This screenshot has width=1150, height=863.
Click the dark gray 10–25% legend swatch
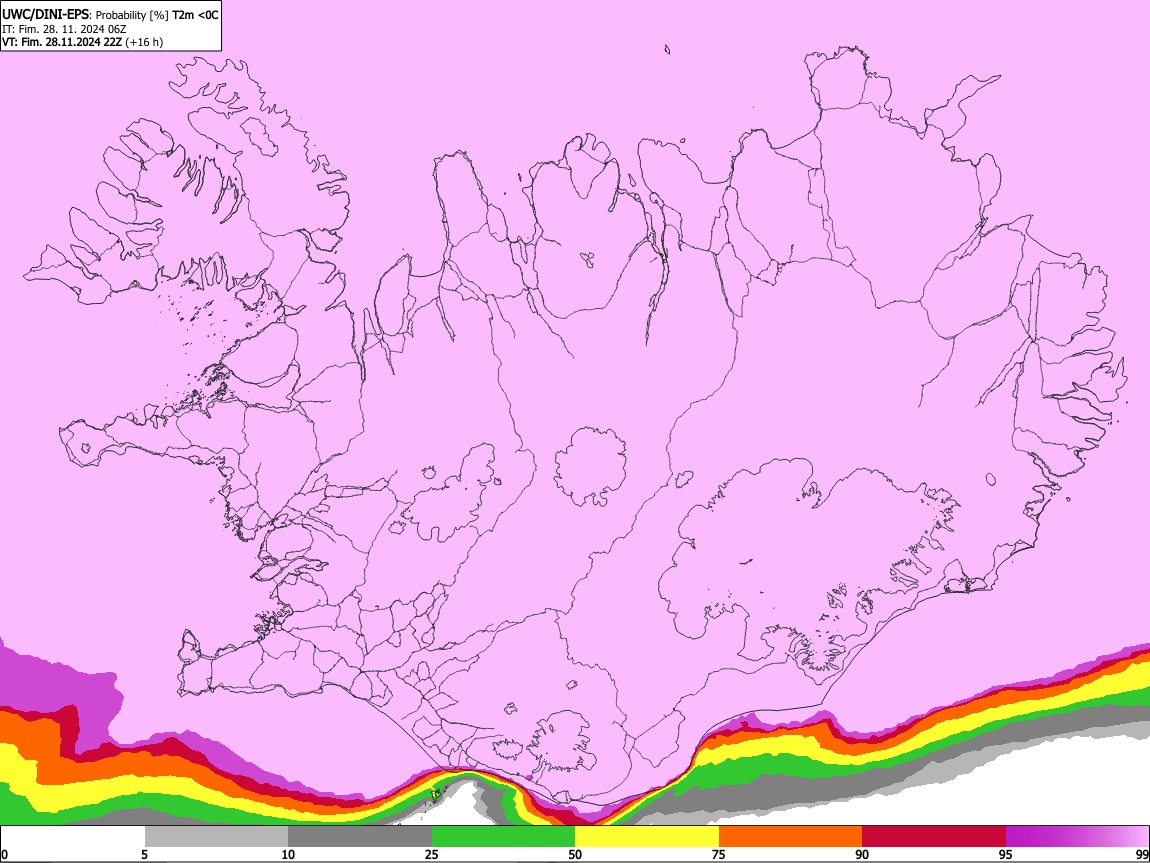click(x=360, y=836)
